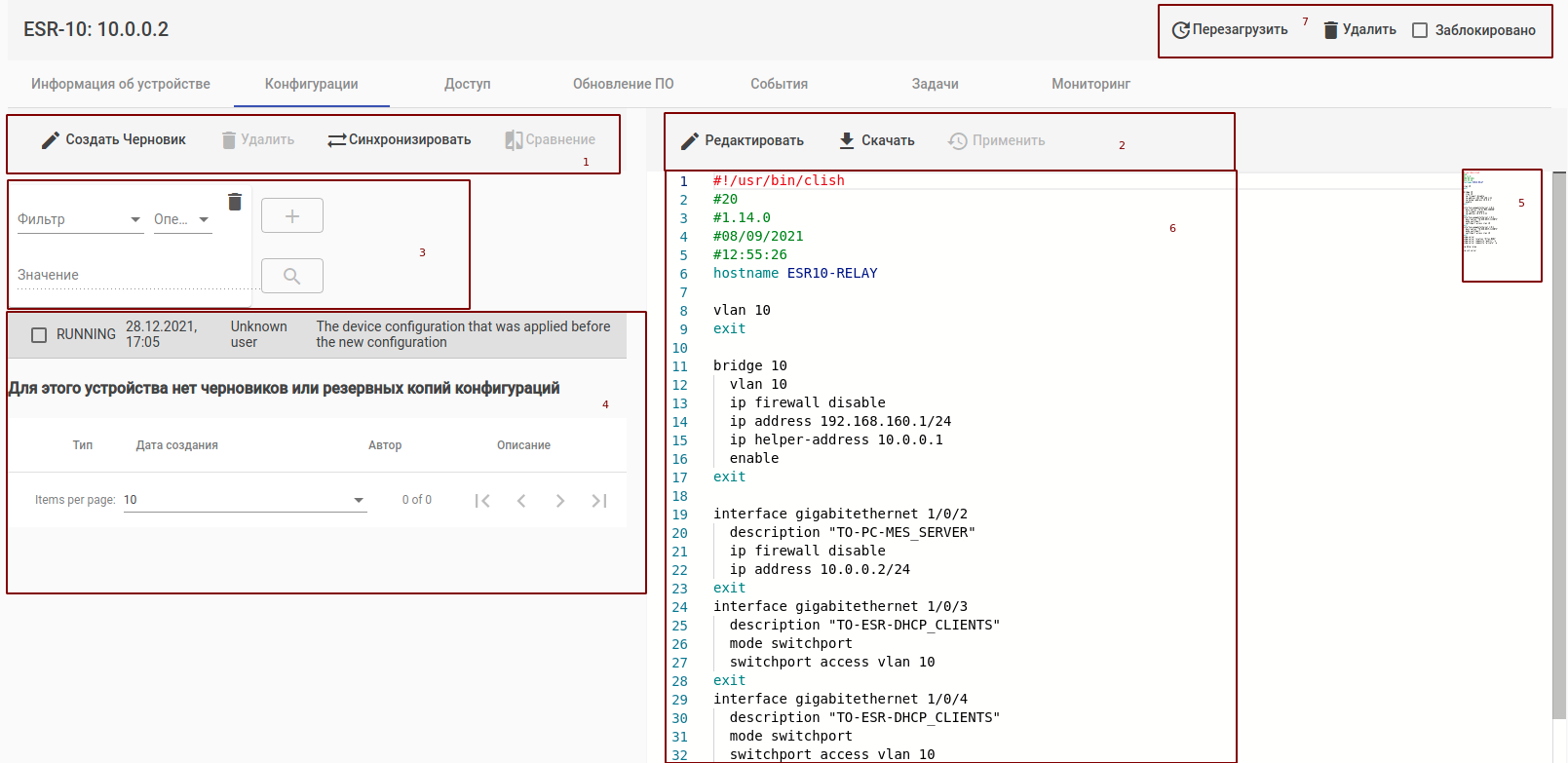The width and height of the screenshot is (1568, 763).
Task: Add a filter with the plus button
Action: [291, 216]
